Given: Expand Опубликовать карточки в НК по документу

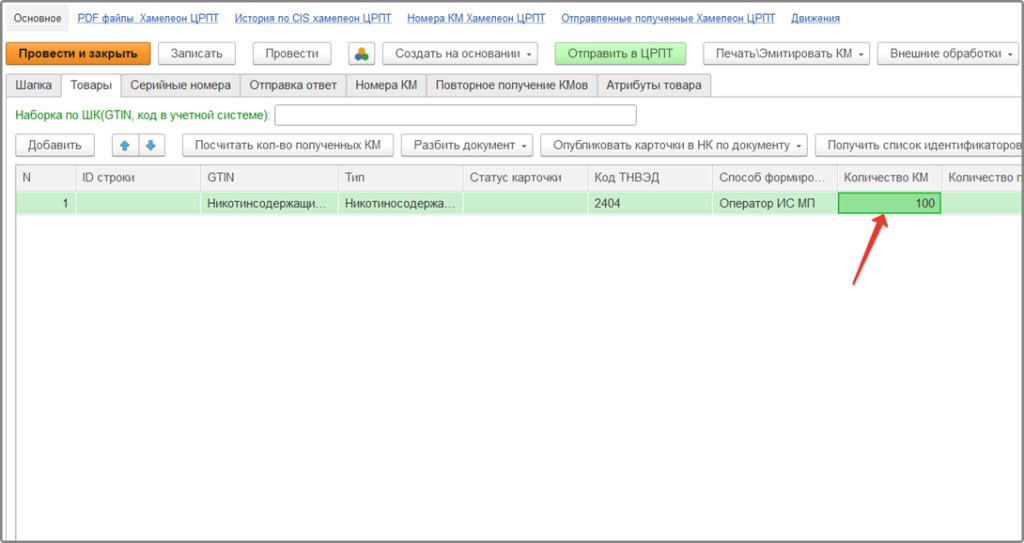Looking at the screenshot, I should tap(674, 145).
